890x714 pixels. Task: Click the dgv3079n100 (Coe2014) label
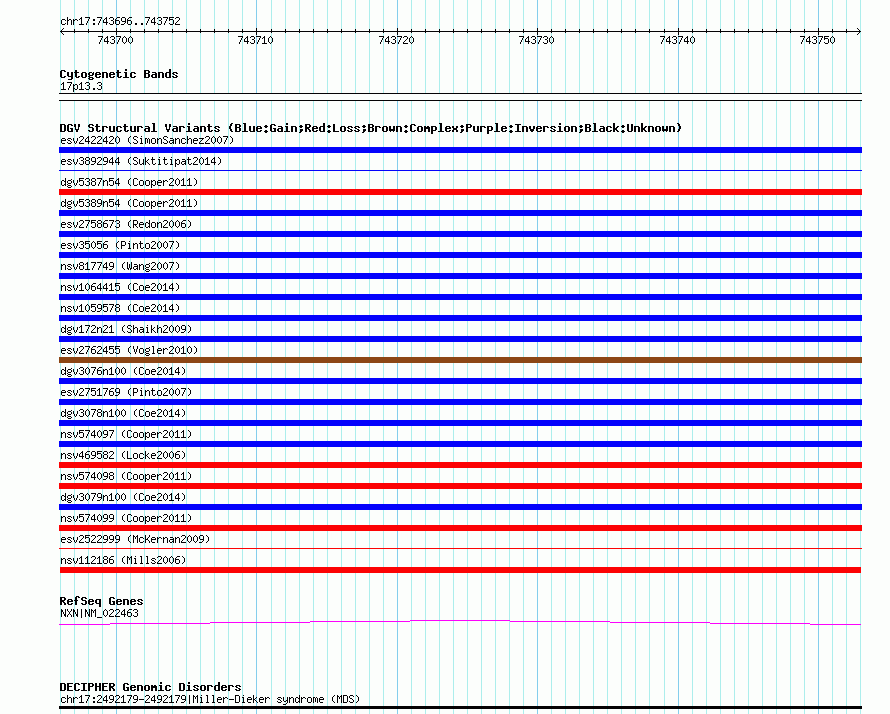(123, 497)
